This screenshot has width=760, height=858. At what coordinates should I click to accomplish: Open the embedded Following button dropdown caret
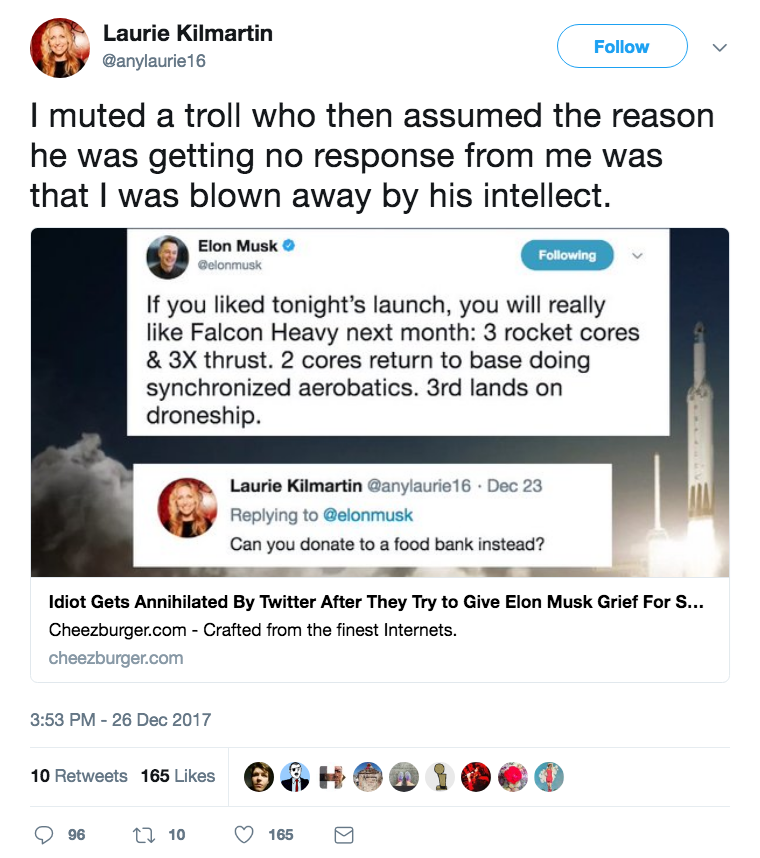click(x=638, y=255)
